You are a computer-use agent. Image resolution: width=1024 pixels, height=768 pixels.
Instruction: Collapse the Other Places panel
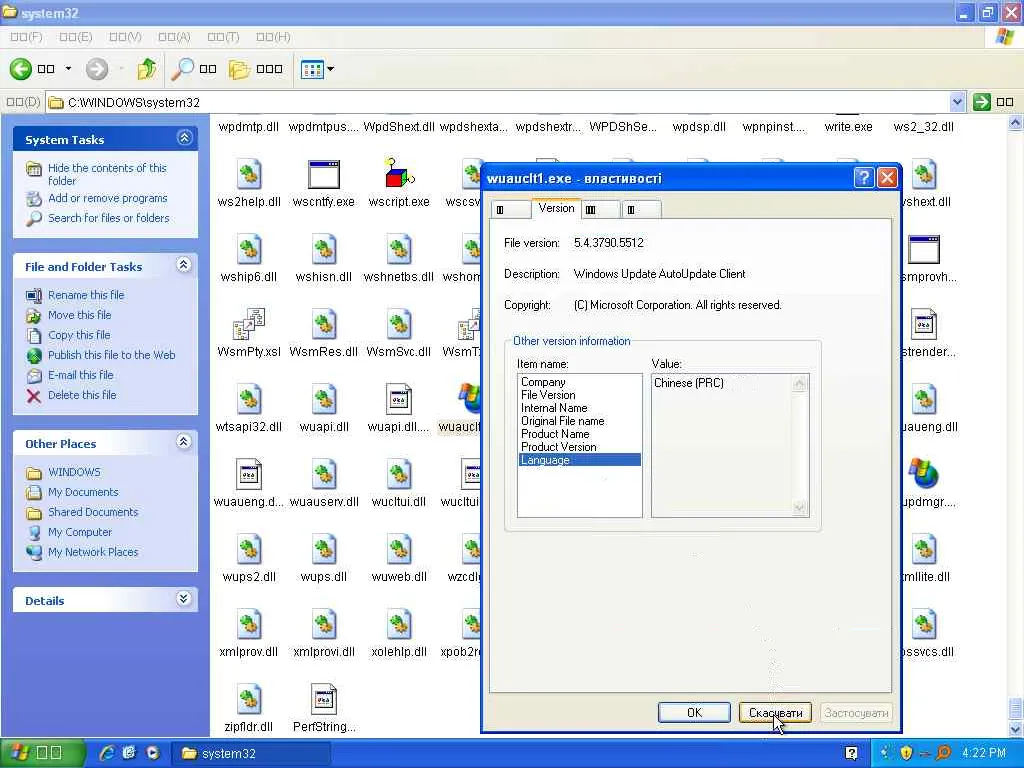(x=184, y=442)
